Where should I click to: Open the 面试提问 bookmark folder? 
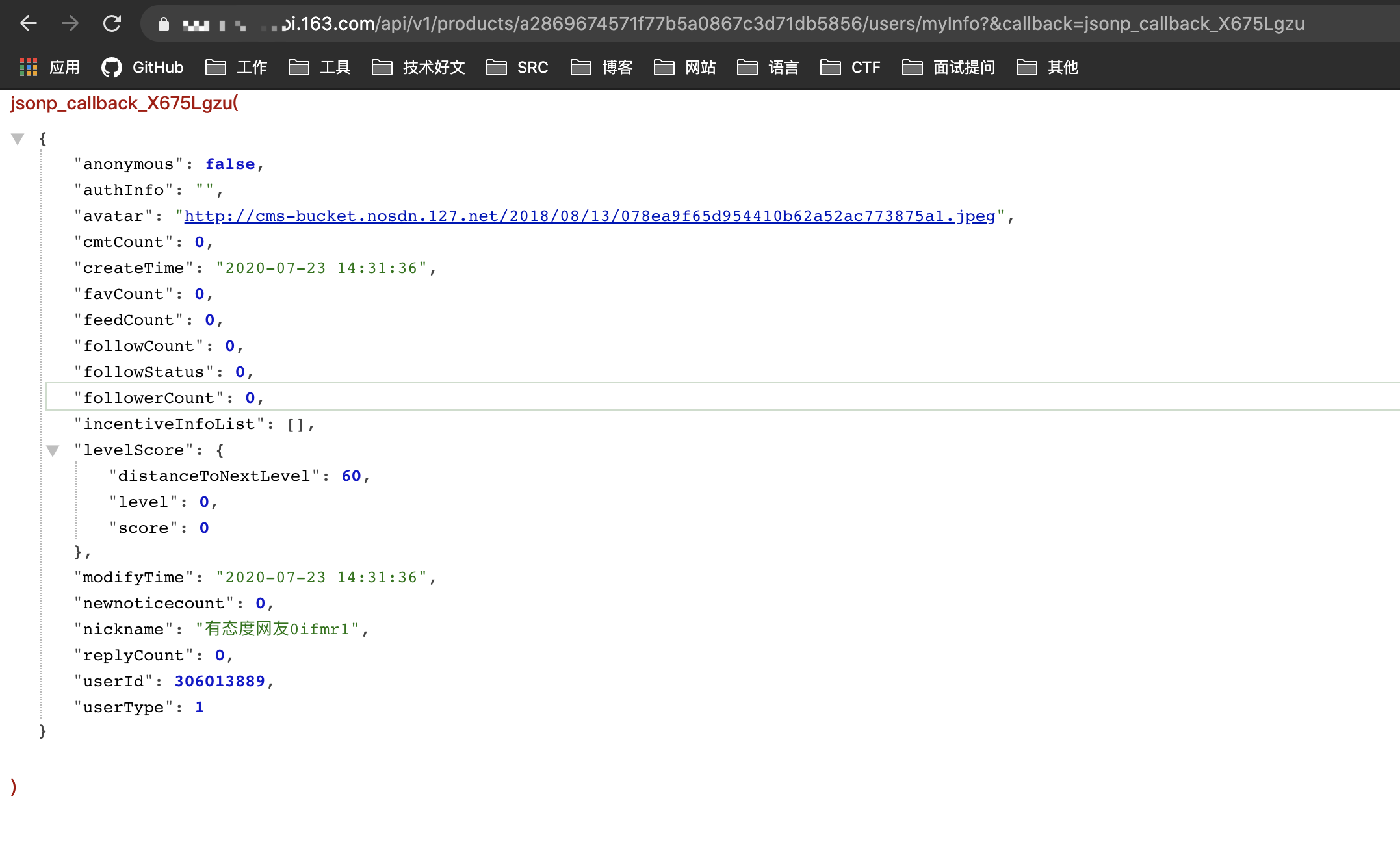(x=949, y=68)
